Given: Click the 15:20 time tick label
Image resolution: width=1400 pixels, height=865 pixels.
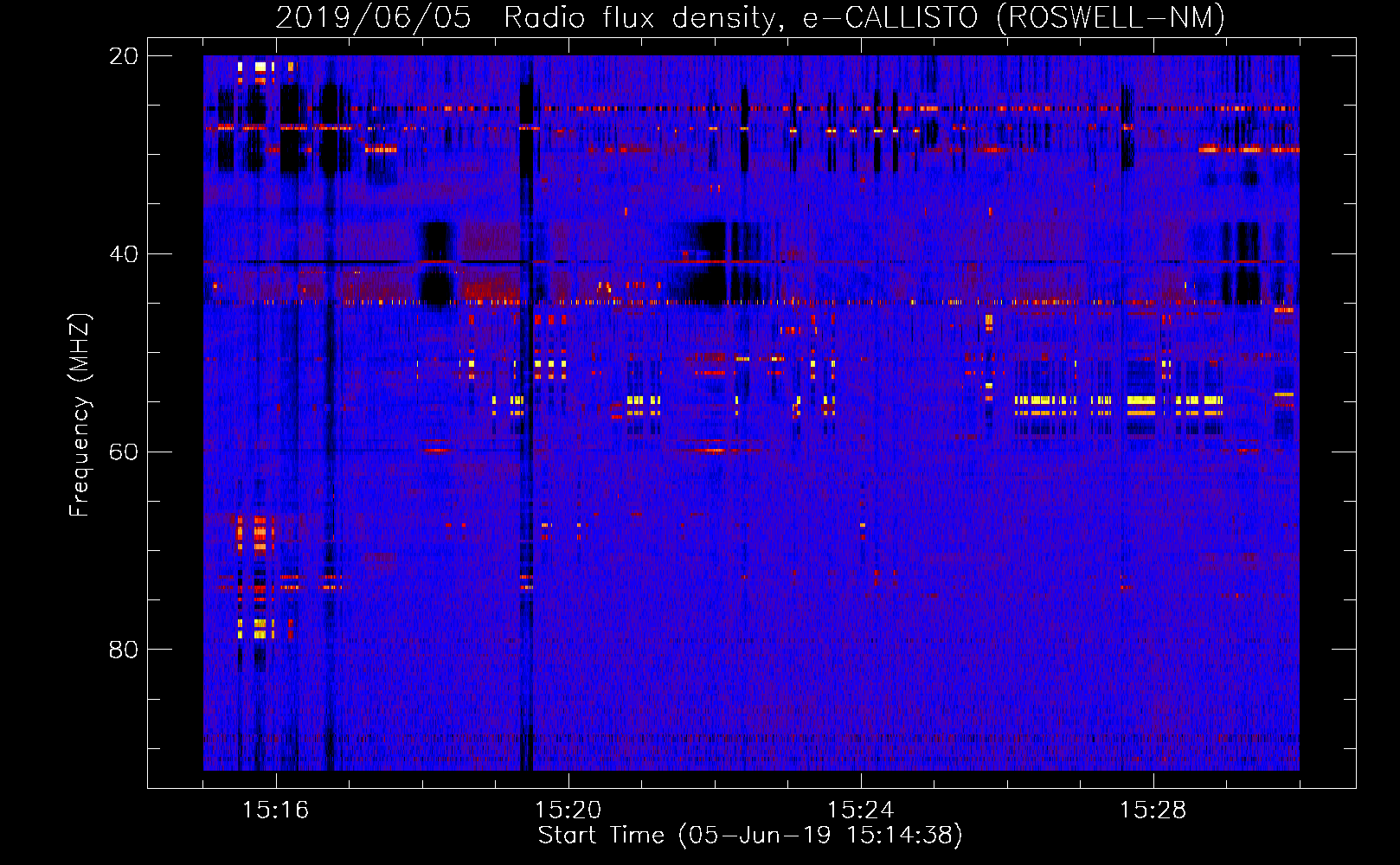Looking at the screenshot, I should click(568, 810).
